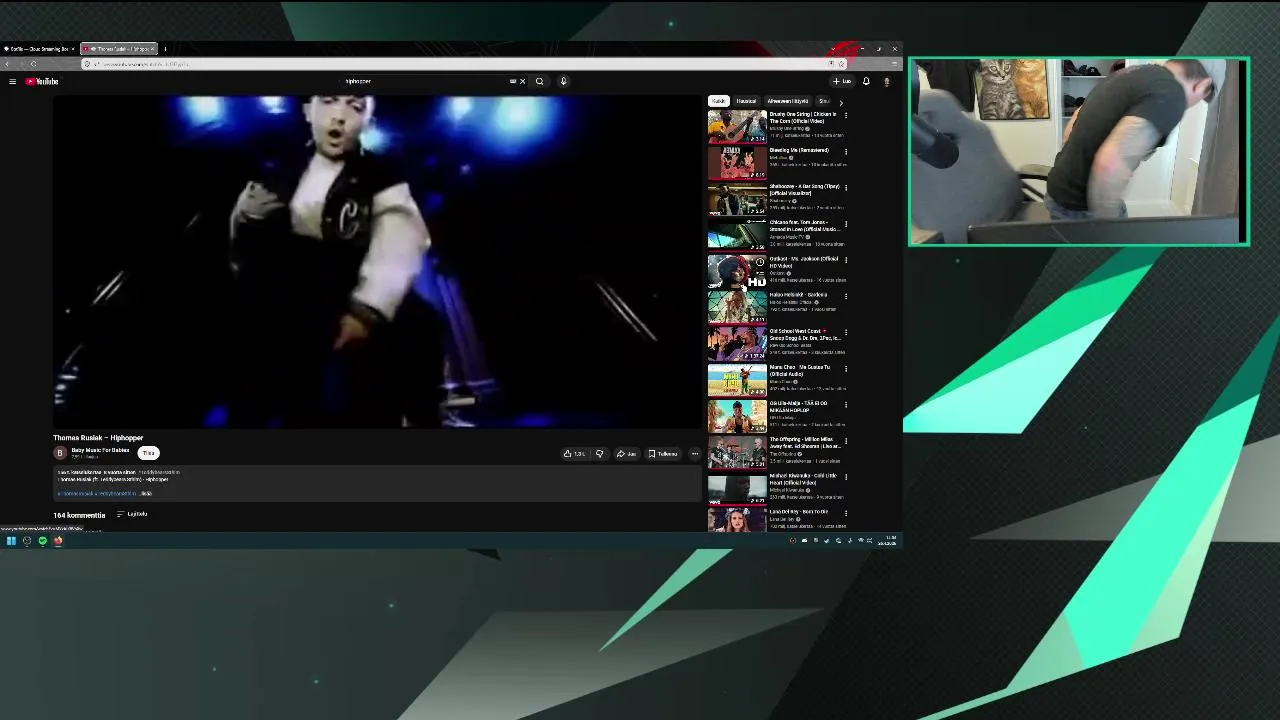Open the Baby Music For Babies channel avatar
1280x720 pixels.
point(60,453)
